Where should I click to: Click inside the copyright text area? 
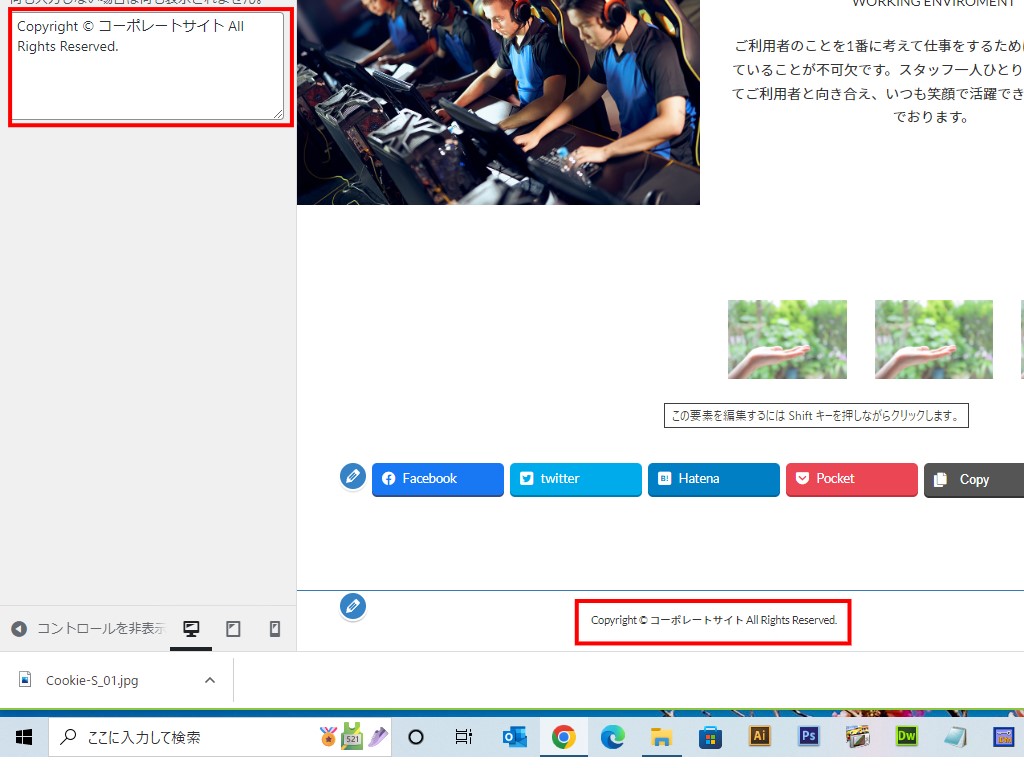(x=147, y=66)
